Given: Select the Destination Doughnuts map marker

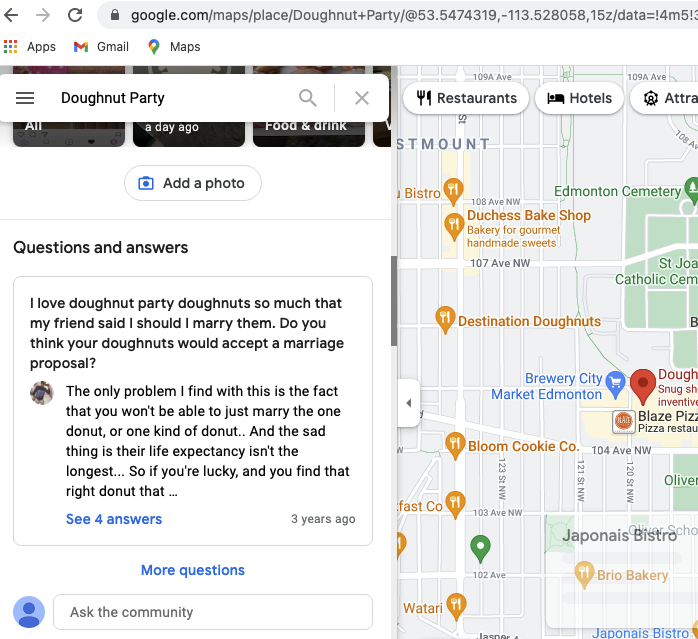Looking at the screenshot, I should 445,321.
